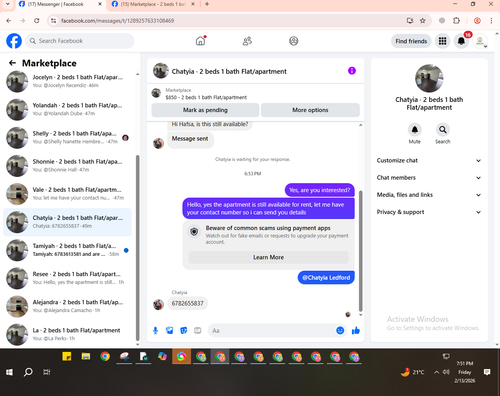Open Vale's conversation

click(x=68, y=194)
